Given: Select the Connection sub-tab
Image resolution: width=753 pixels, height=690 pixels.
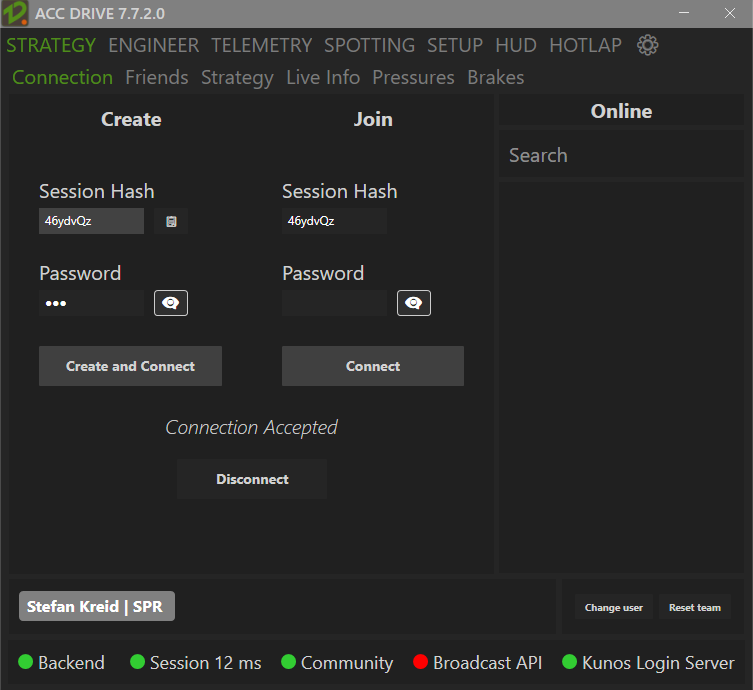Looking at the screenshot, I should point(62,78).
